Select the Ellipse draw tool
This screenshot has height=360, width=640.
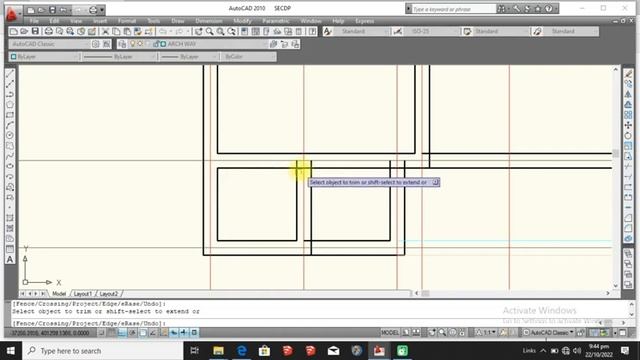[10, 166]
